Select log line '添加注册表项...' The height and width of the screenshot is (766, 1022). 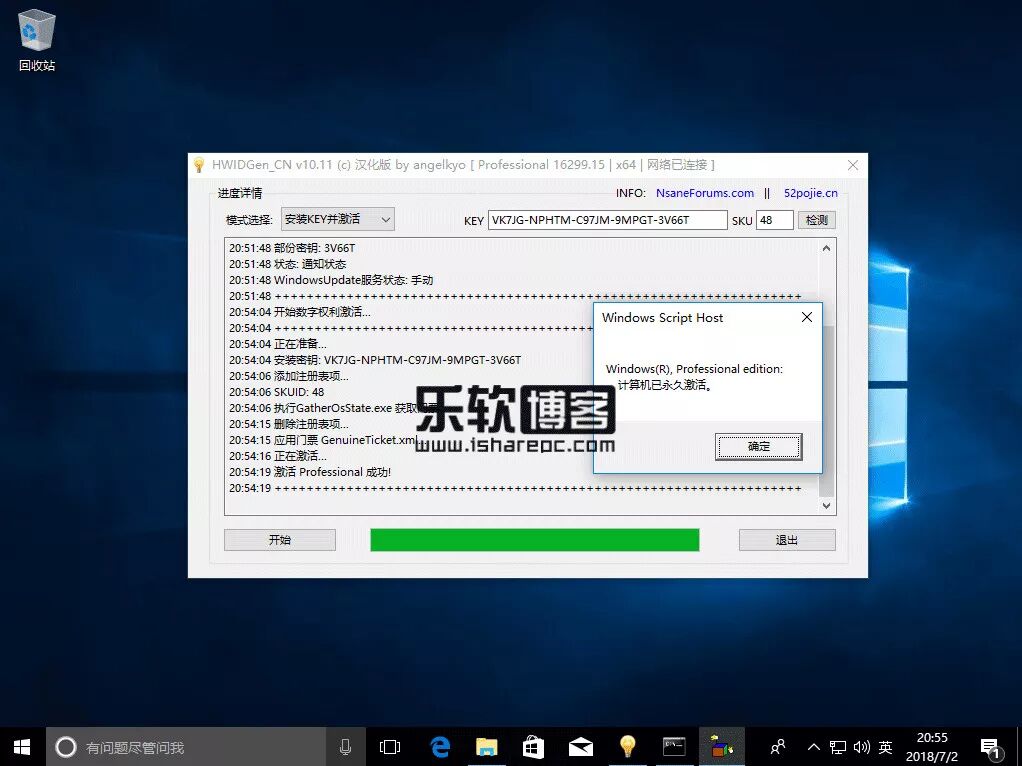[311, 376]
